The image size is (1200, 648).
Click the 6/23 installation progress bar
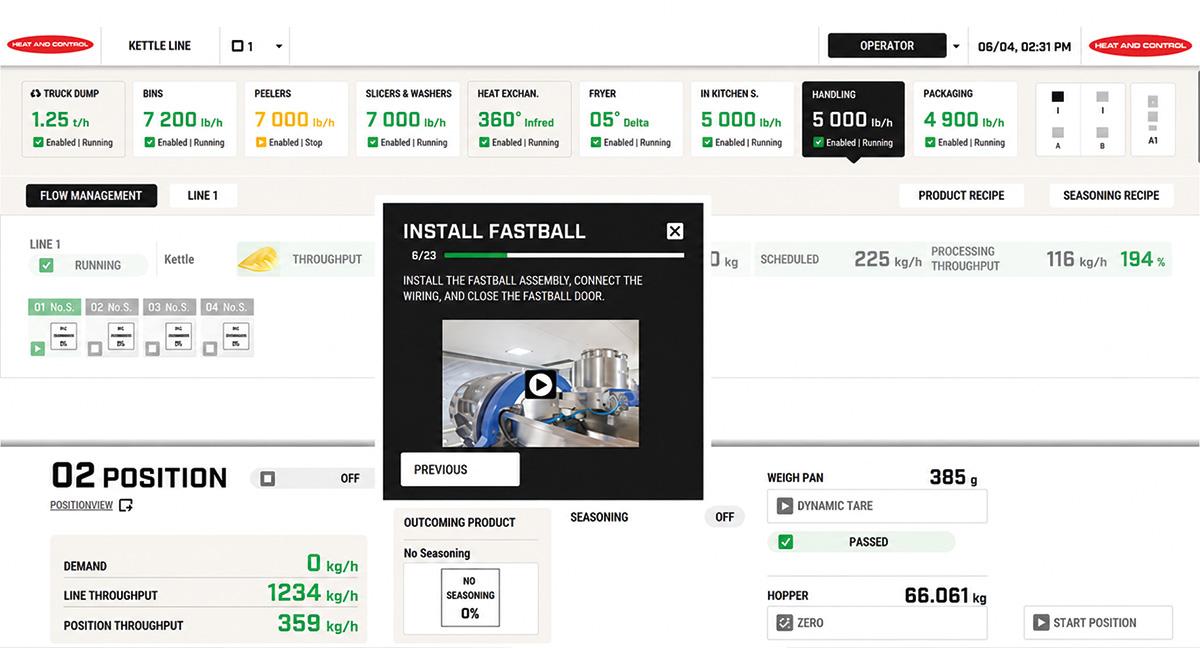coord(565,255)
